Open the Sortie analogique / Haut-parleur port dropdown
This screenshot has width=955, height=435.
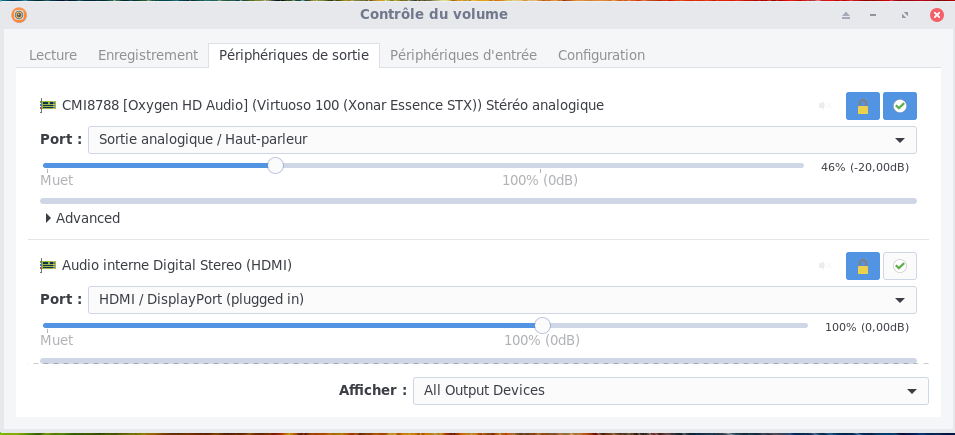coord(502,139)
